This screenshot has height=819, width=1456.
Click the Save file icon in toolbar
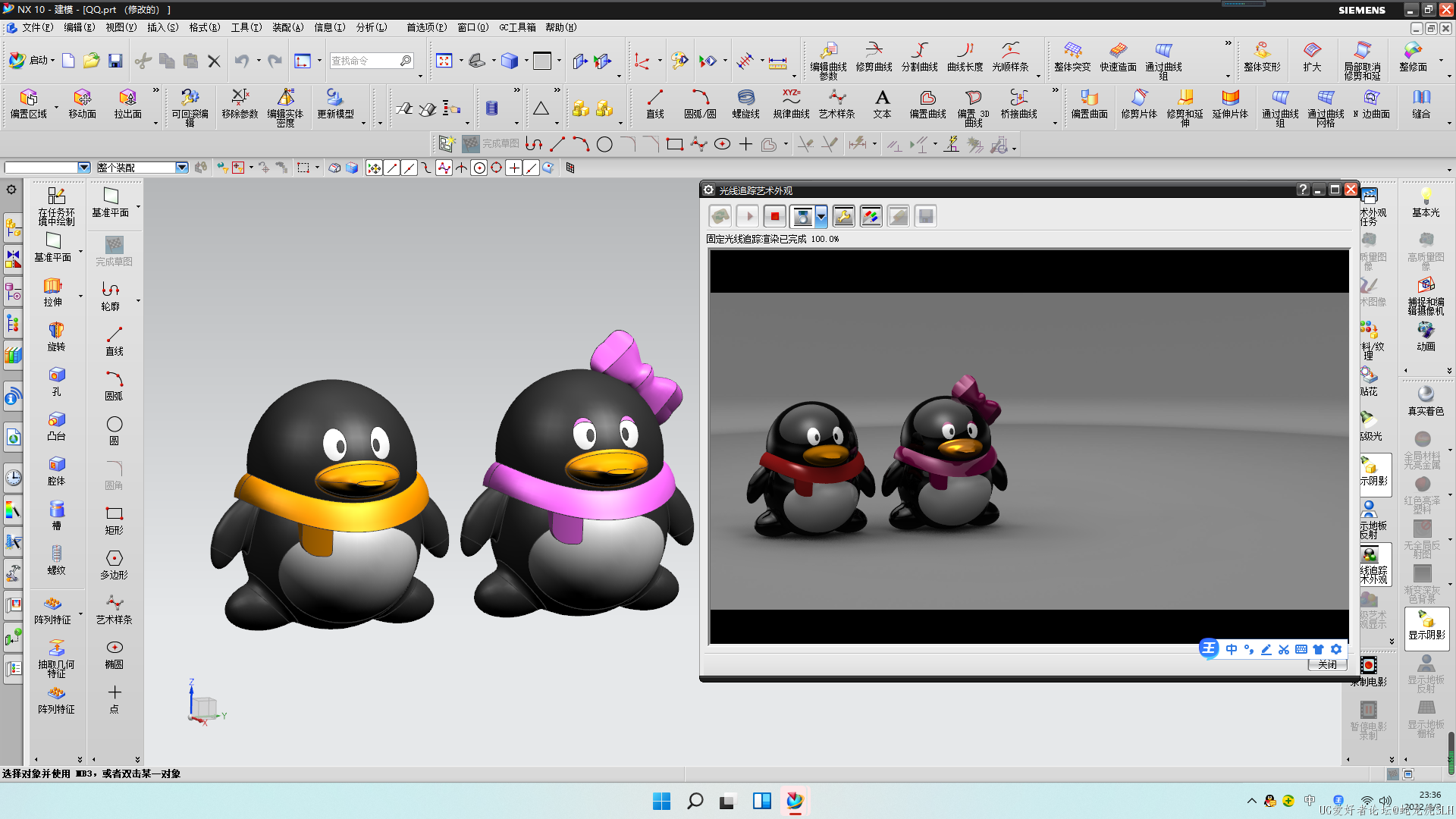pos(115,61)
